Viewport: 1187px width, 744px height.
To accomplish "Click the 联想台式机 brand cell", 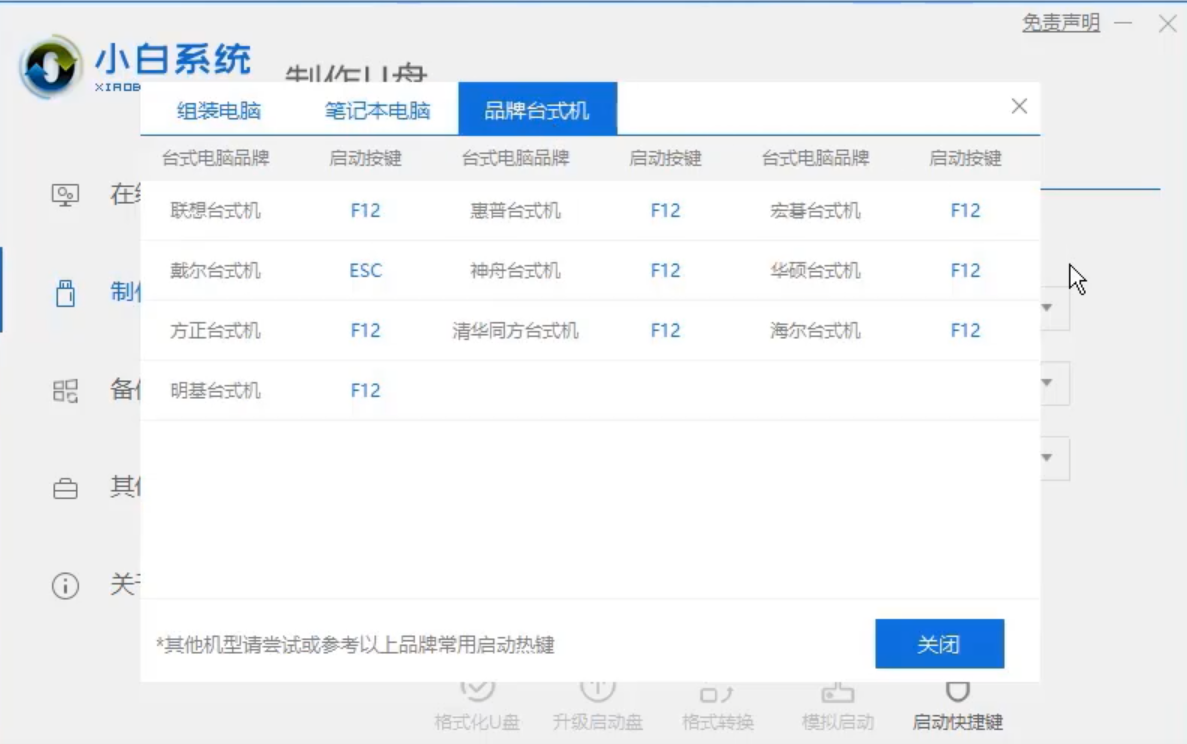I will [x=216, y=210].
